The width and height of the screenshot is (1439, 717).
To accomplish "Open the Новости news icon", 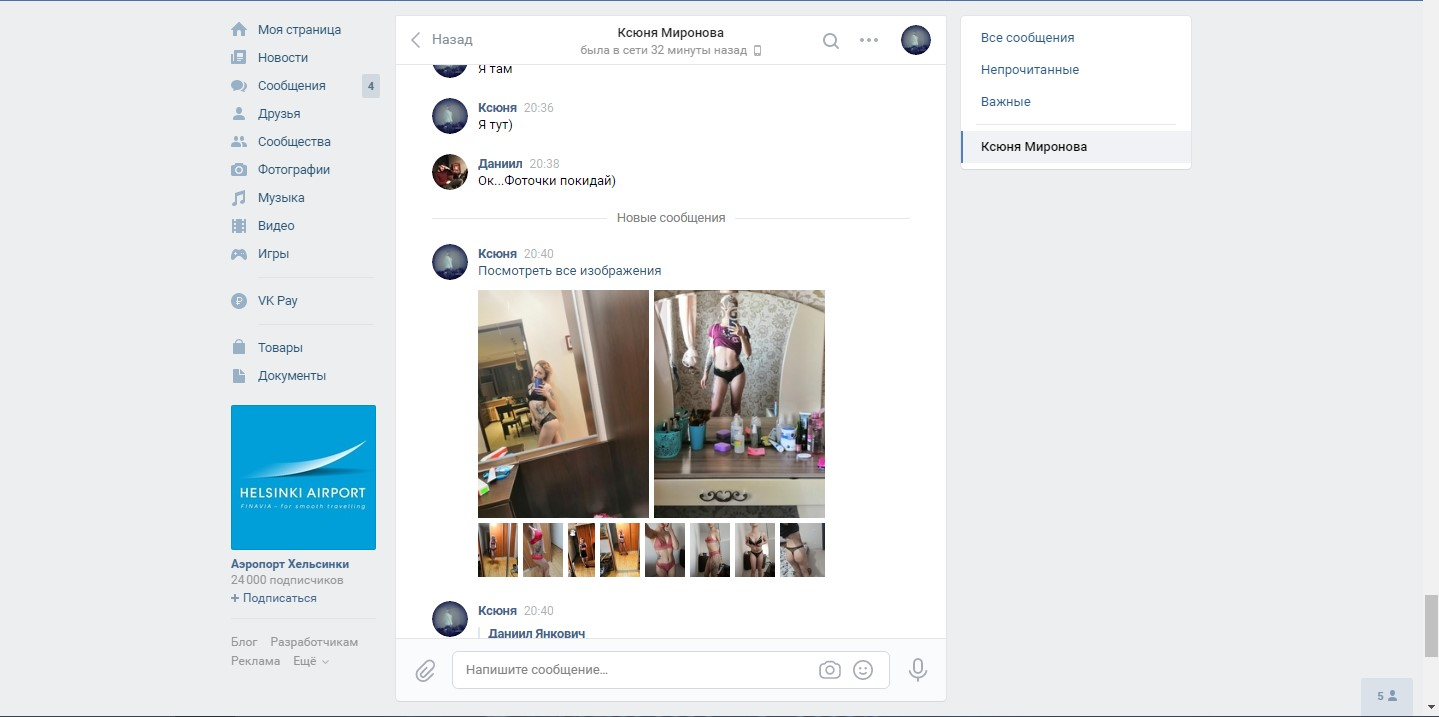I will (x=239, y=57).
